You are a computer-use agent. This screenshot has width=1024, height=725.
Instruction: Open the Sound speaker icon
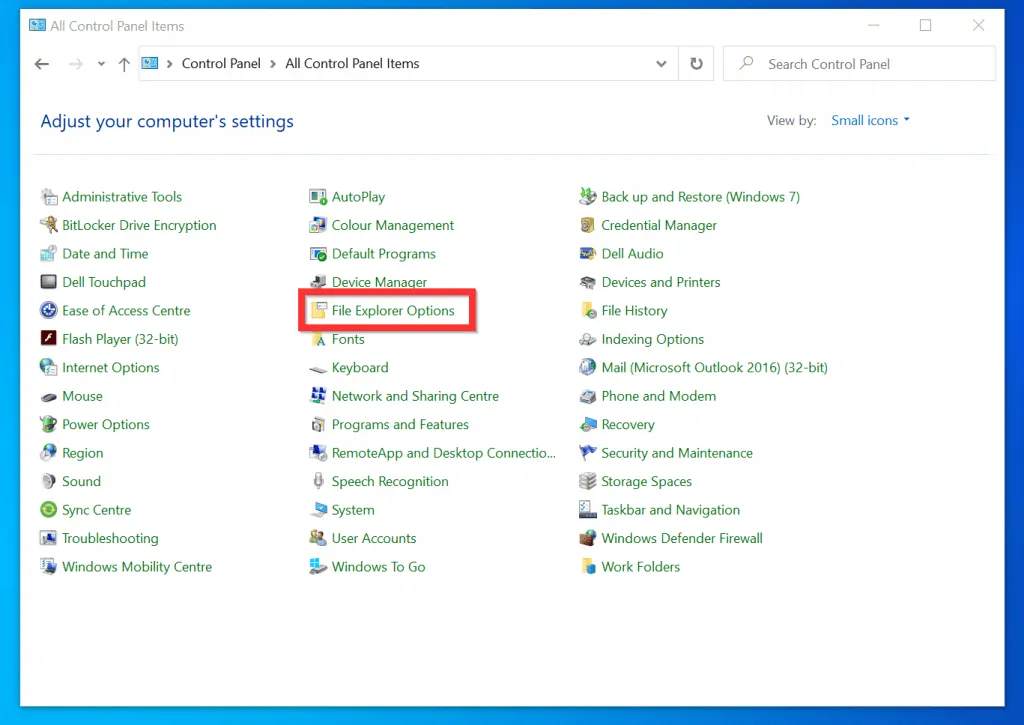pos(48,481)
